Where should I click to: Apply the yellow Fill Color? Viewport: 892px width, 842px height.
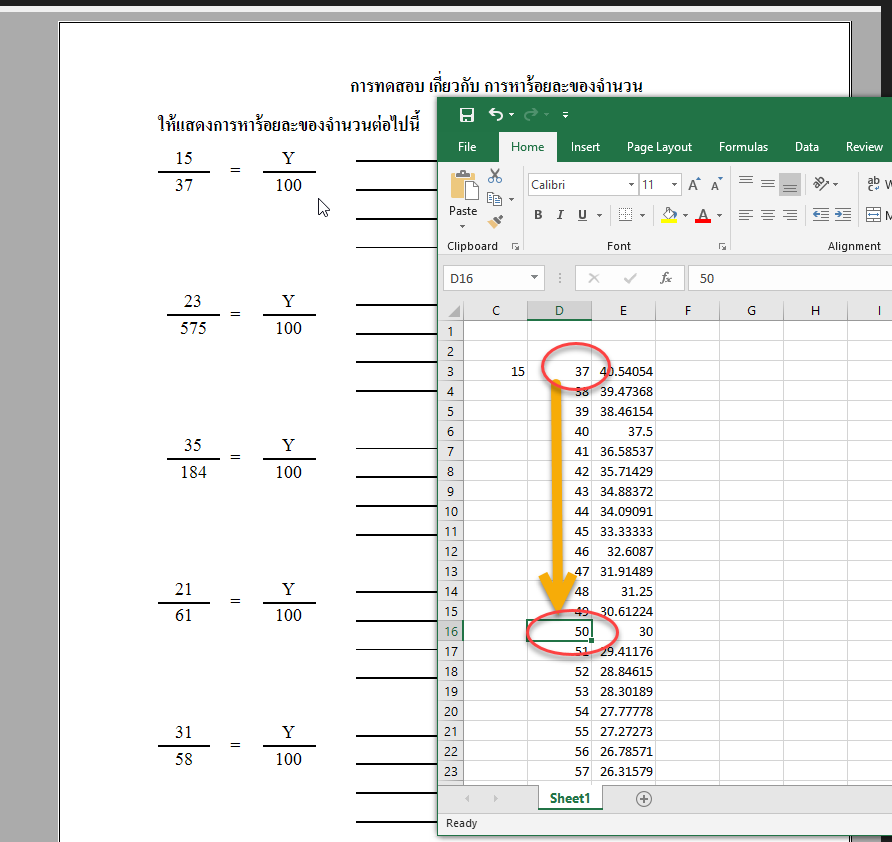(x=670, y=215)
